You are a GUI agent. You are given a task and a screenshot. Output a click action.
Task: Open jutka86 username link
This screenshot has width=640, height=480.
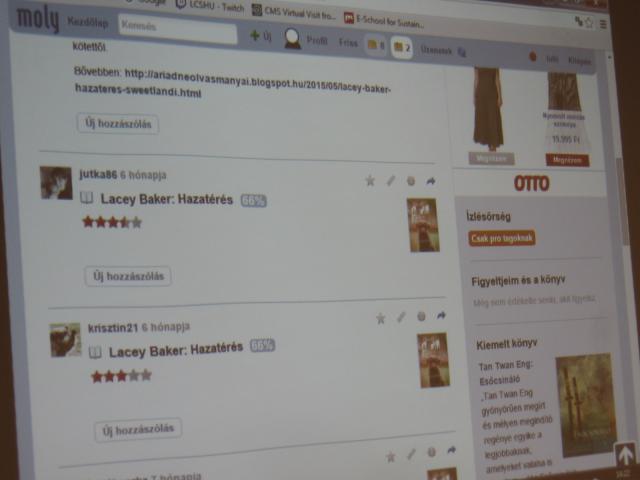(98, 174)
